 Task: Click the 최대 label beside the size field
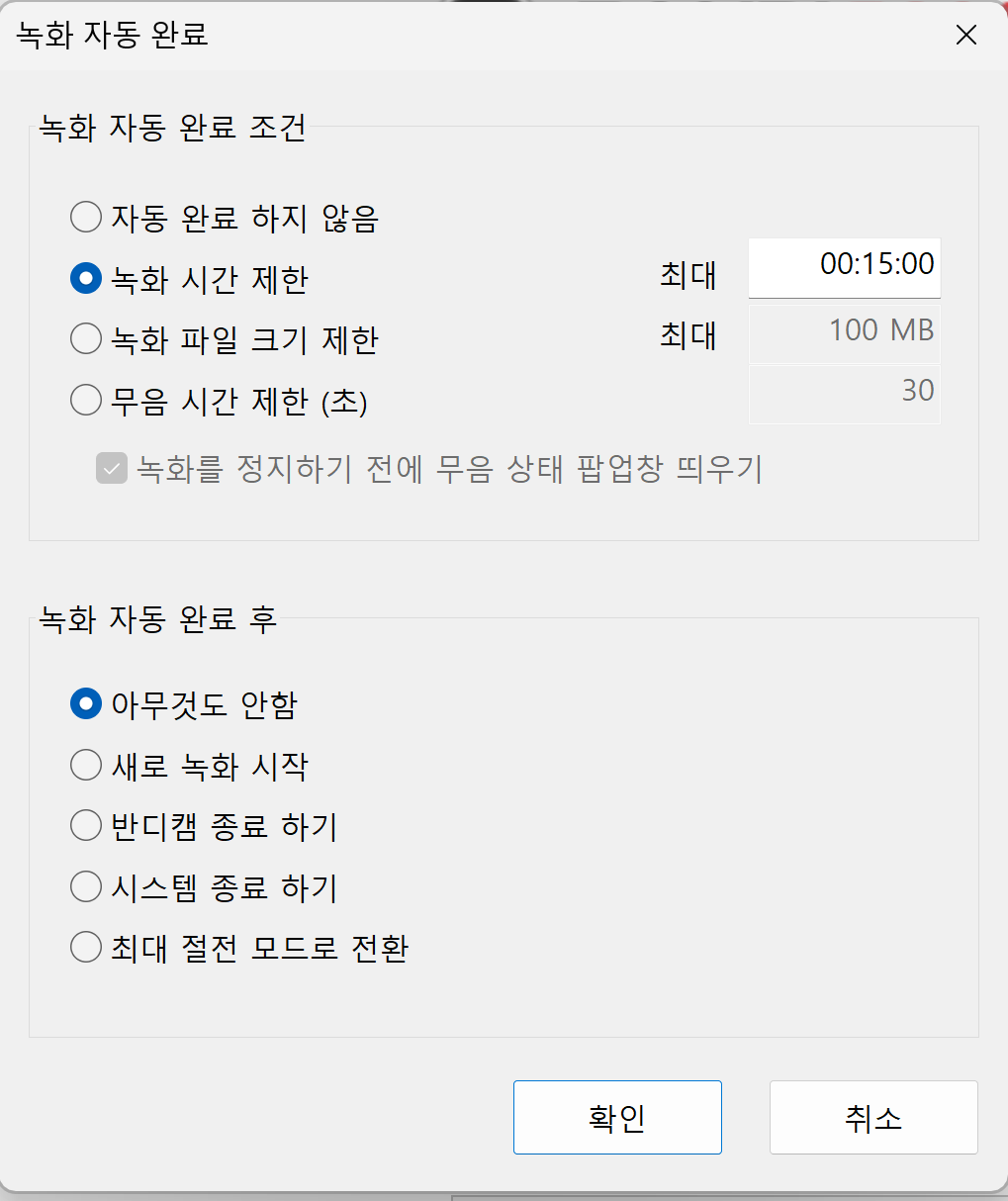pyautogui.click(x=687, y=336)
